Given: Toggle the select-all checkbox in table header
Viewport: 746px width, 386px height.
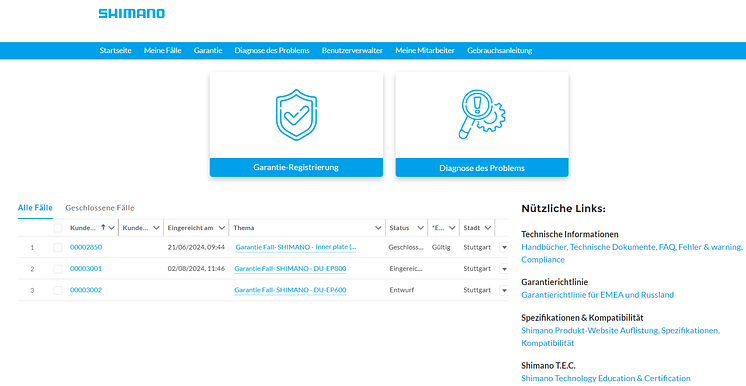Looking at the screenshot, I should tap(58, 228).
